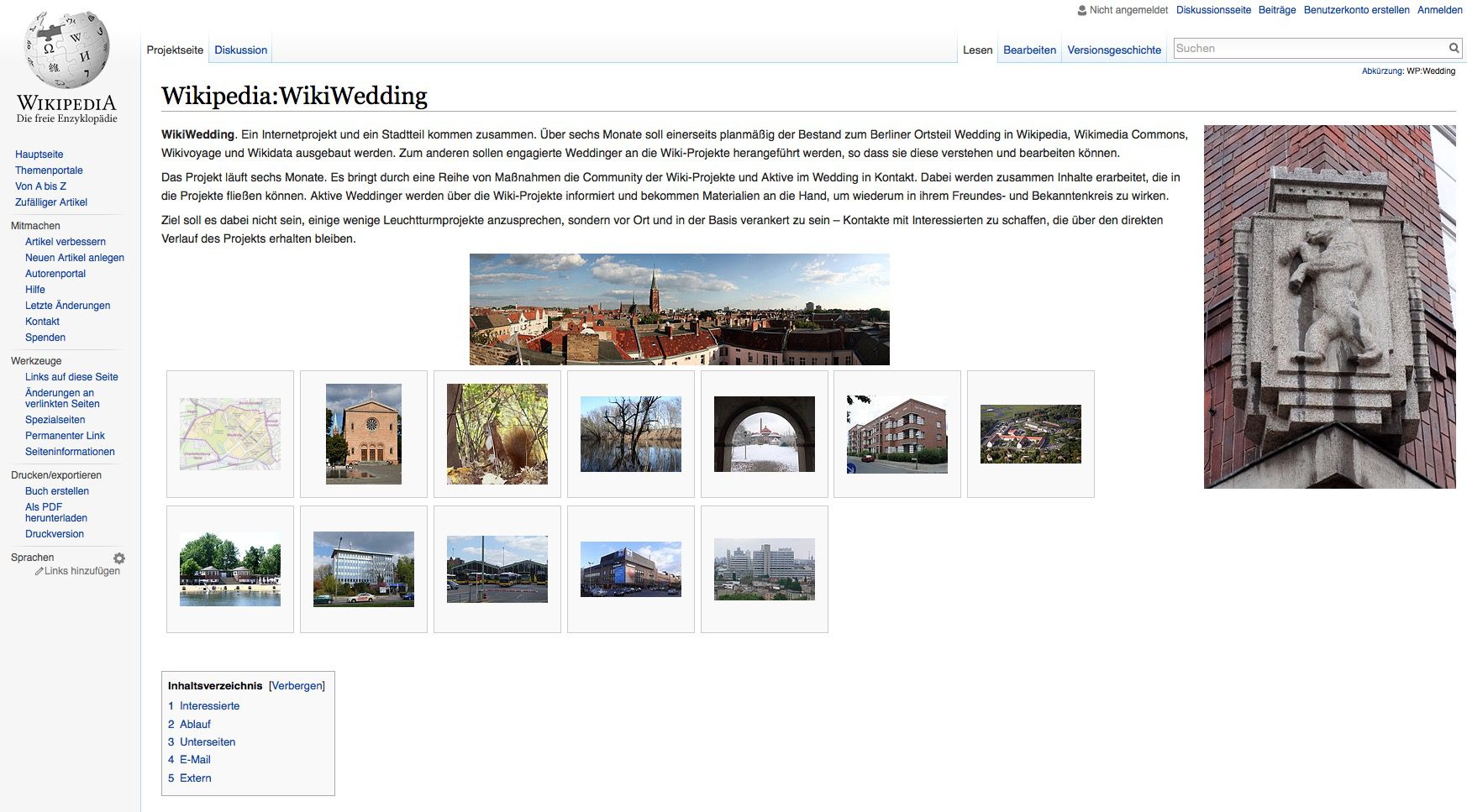This screenshot has width=1467, height=812.
Task: Open the Diskussionsseite link
Action: pos(1213,10)
